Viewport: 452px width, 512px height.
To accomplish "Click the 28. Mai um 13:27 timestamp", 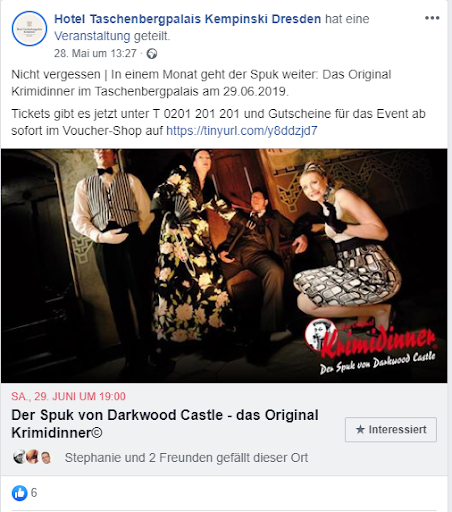I will click(95, 53).
